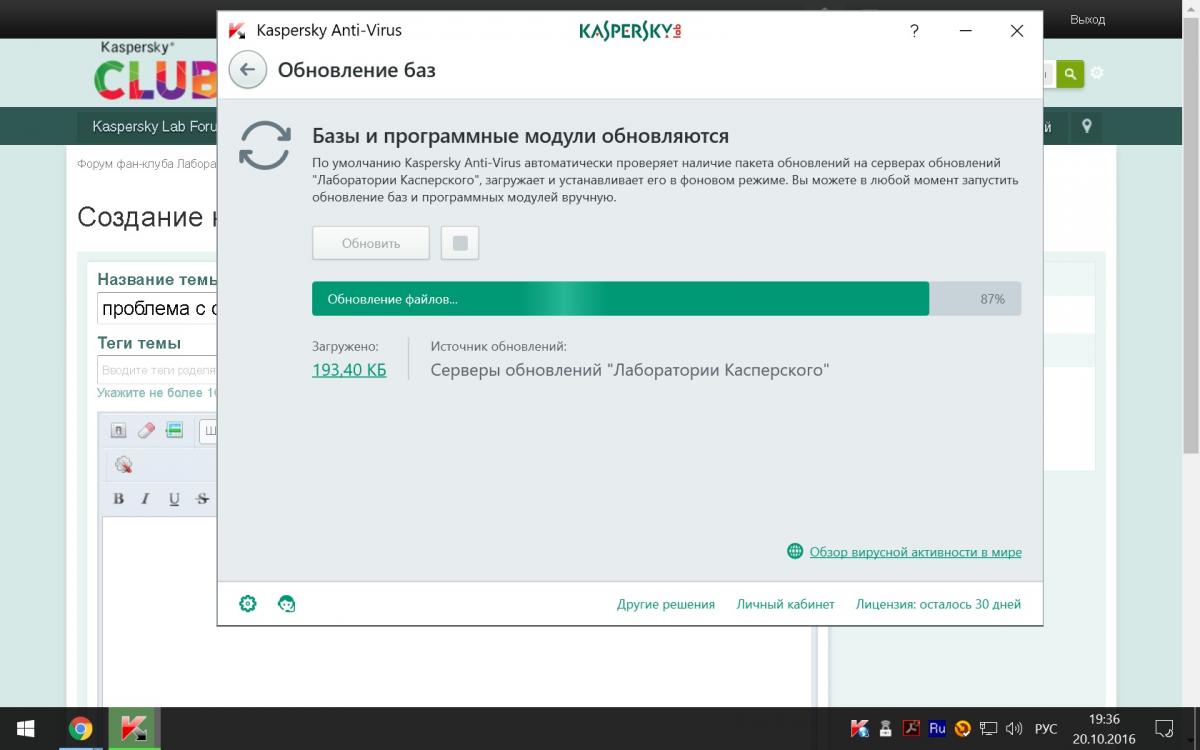Click the Kaspersky Club logo on forum
Screen dimensions: 1200x750
coord(156,72)
